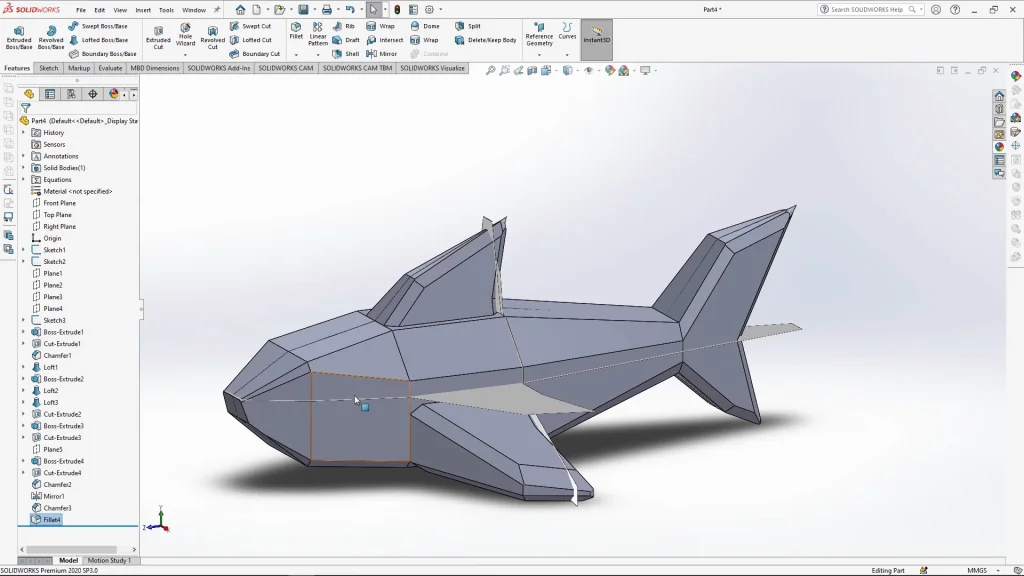Pin the menu bar with pushpin
This screenshot has height=576, width=1024.
click(x=217, y=10)
